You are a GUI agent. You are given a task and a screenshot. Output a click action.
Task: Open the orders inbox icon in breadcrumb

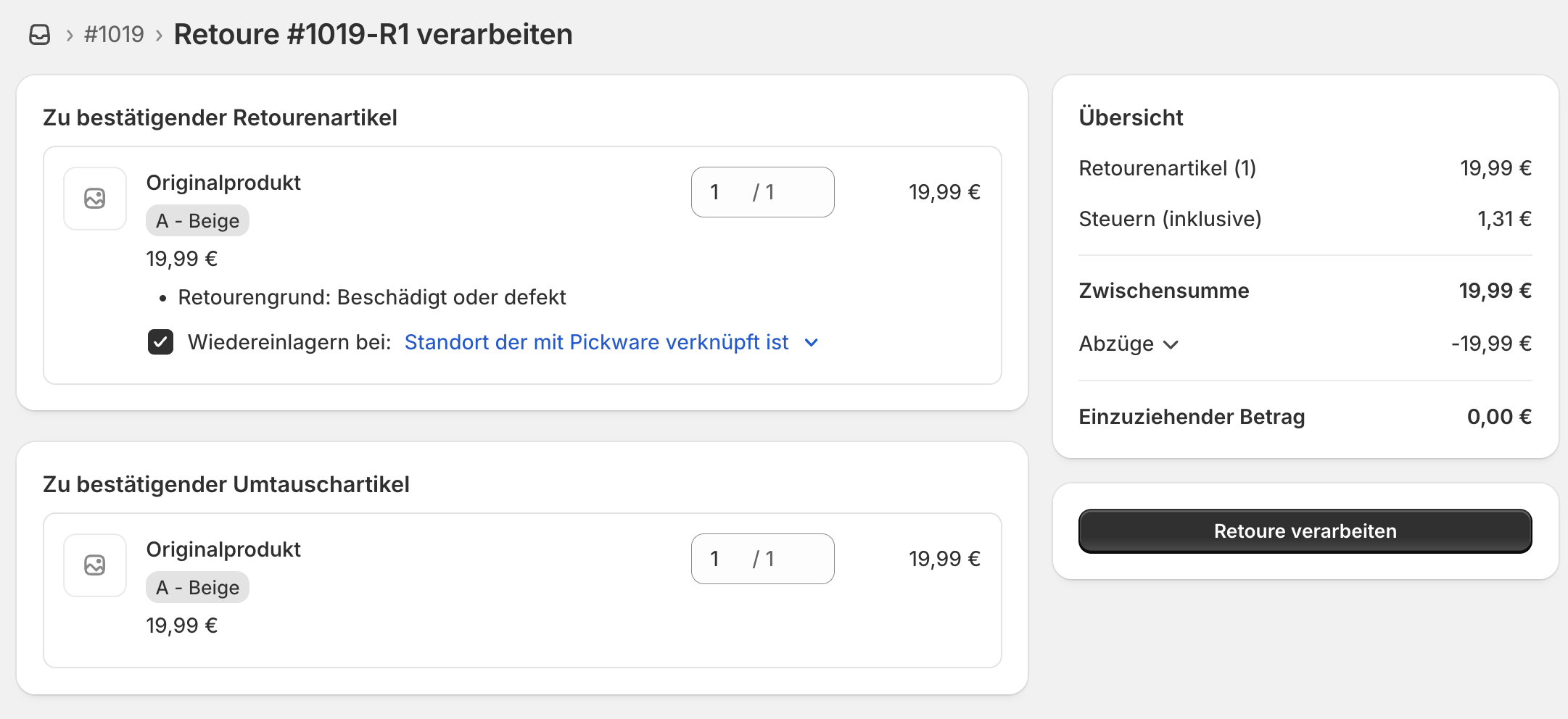[x=40, y=35]
